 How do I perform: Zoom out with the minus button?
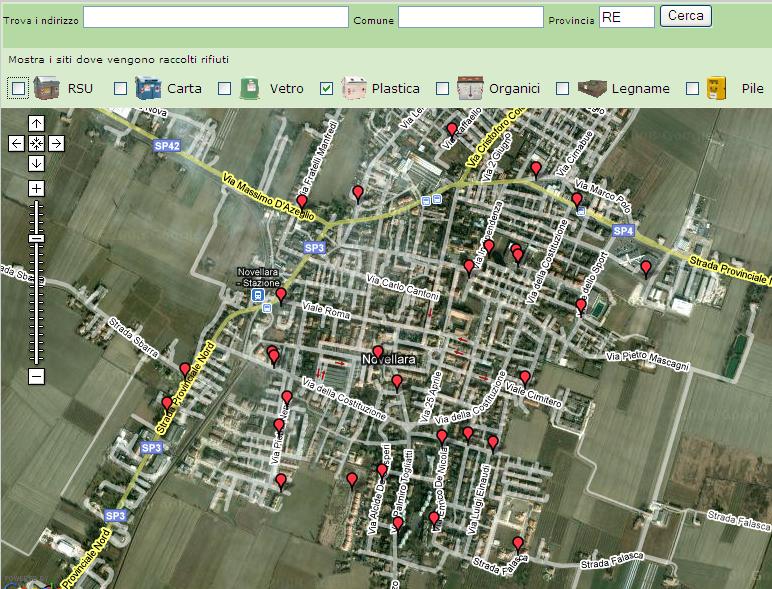pyautogui.click(x=36, y=376)
